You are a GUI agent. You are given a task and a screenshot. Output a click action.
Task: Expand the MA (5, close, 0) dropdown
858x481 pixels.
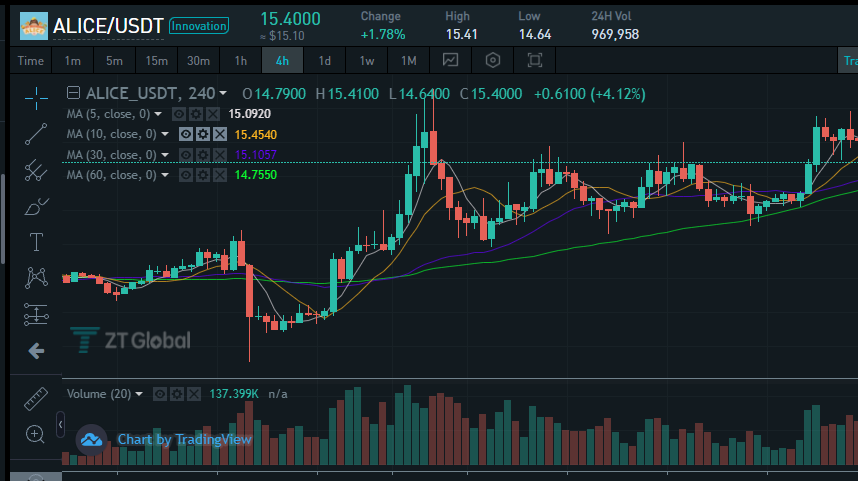pos(159,114)
